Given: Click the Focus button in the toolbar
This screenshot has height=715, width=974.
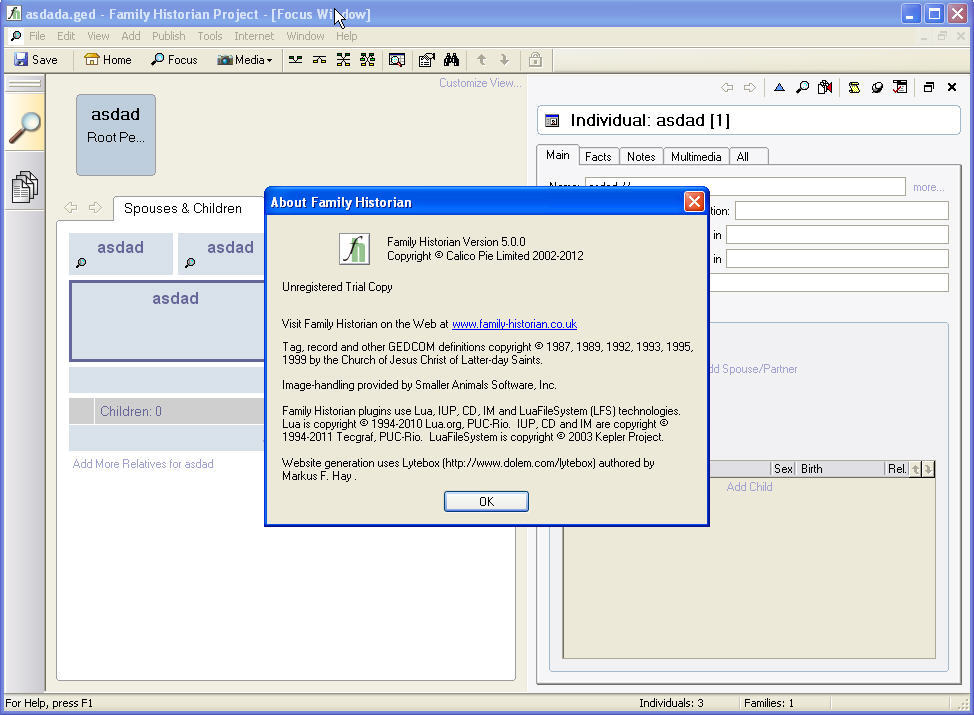Looking at the screenshot, I should pyautogui.click(x=174, y=60).
